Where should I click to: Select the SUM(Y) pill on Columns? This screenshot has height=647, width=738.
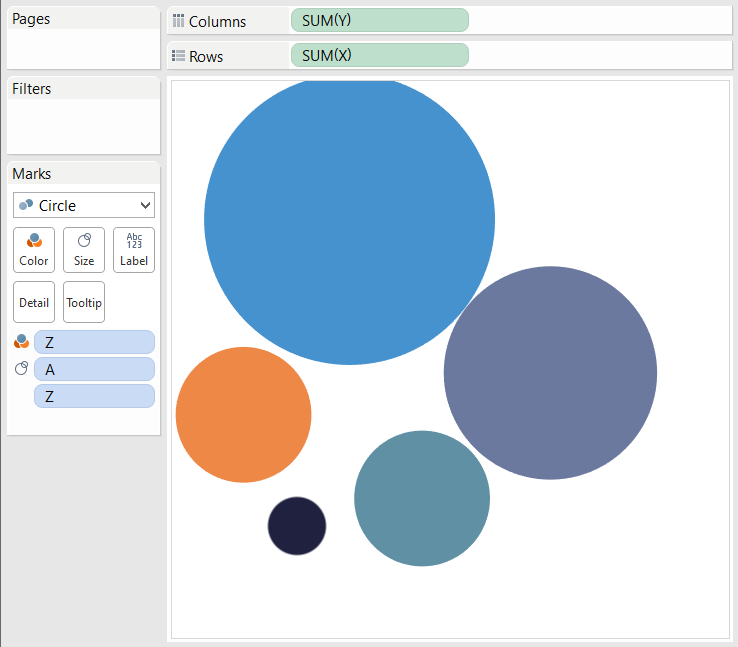380,20
